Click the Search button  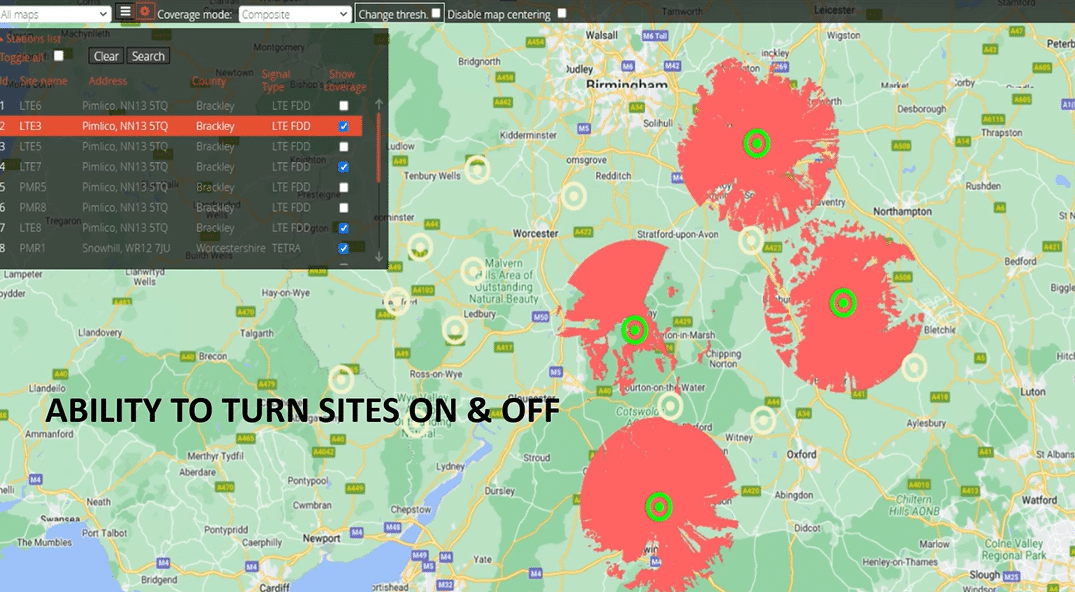[148, 56]
